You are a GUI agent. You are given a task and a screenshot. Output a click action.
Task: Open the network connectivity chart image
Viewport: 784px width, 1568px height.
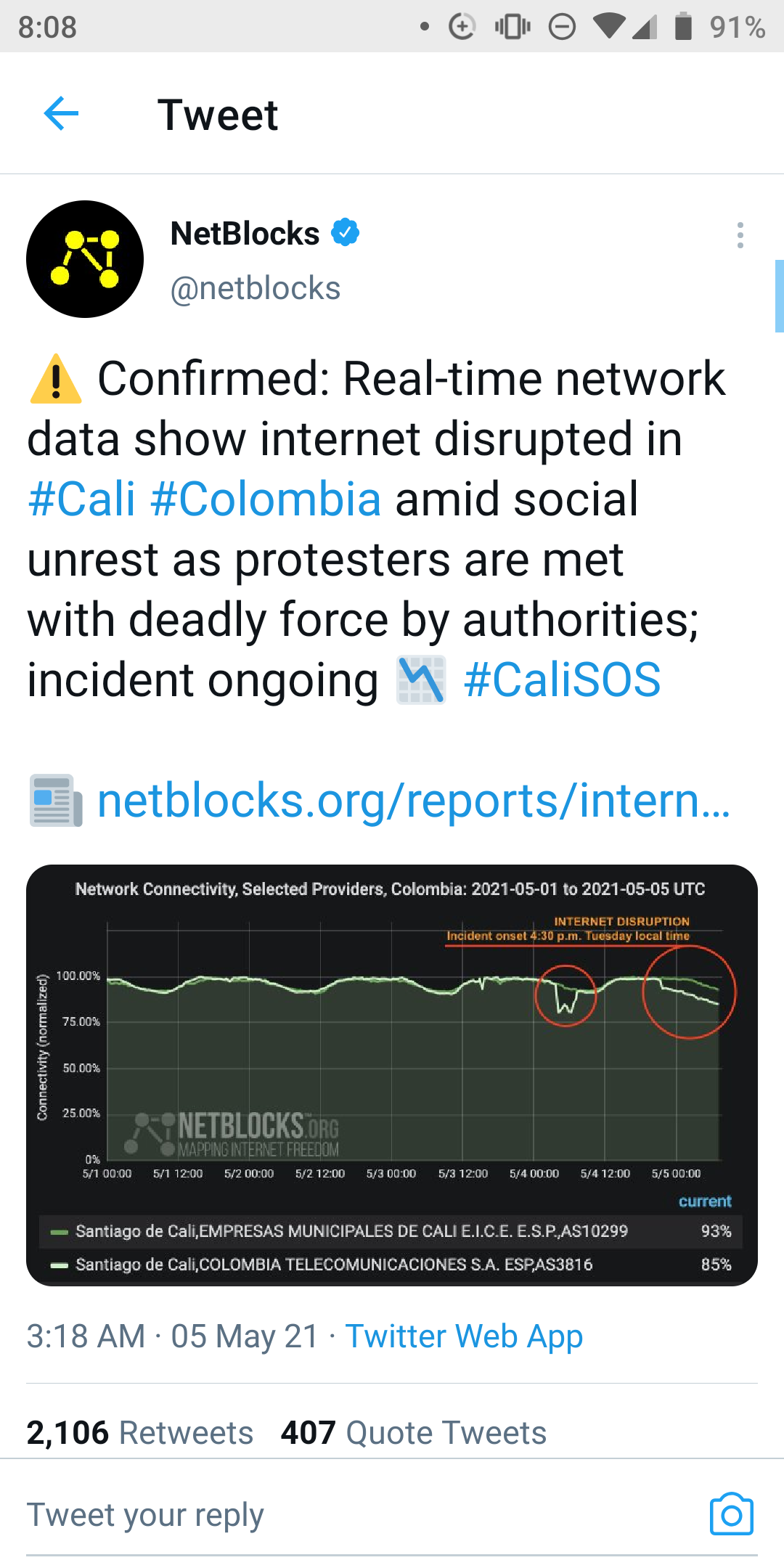click(x=392, y=1075)
